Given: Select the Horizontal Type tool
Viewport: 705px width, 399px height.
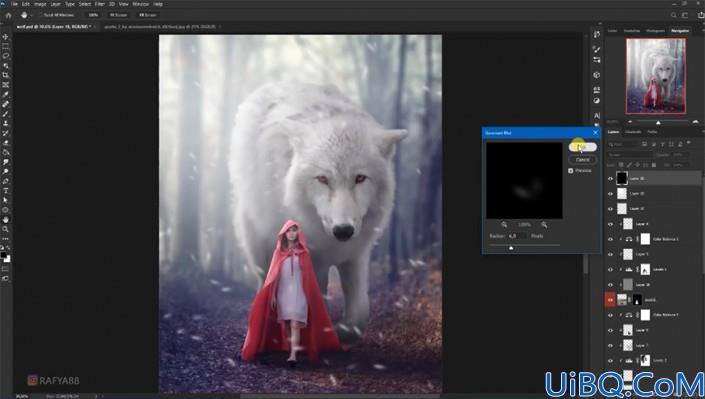Looking at the screenshot, I should [5, 191].
